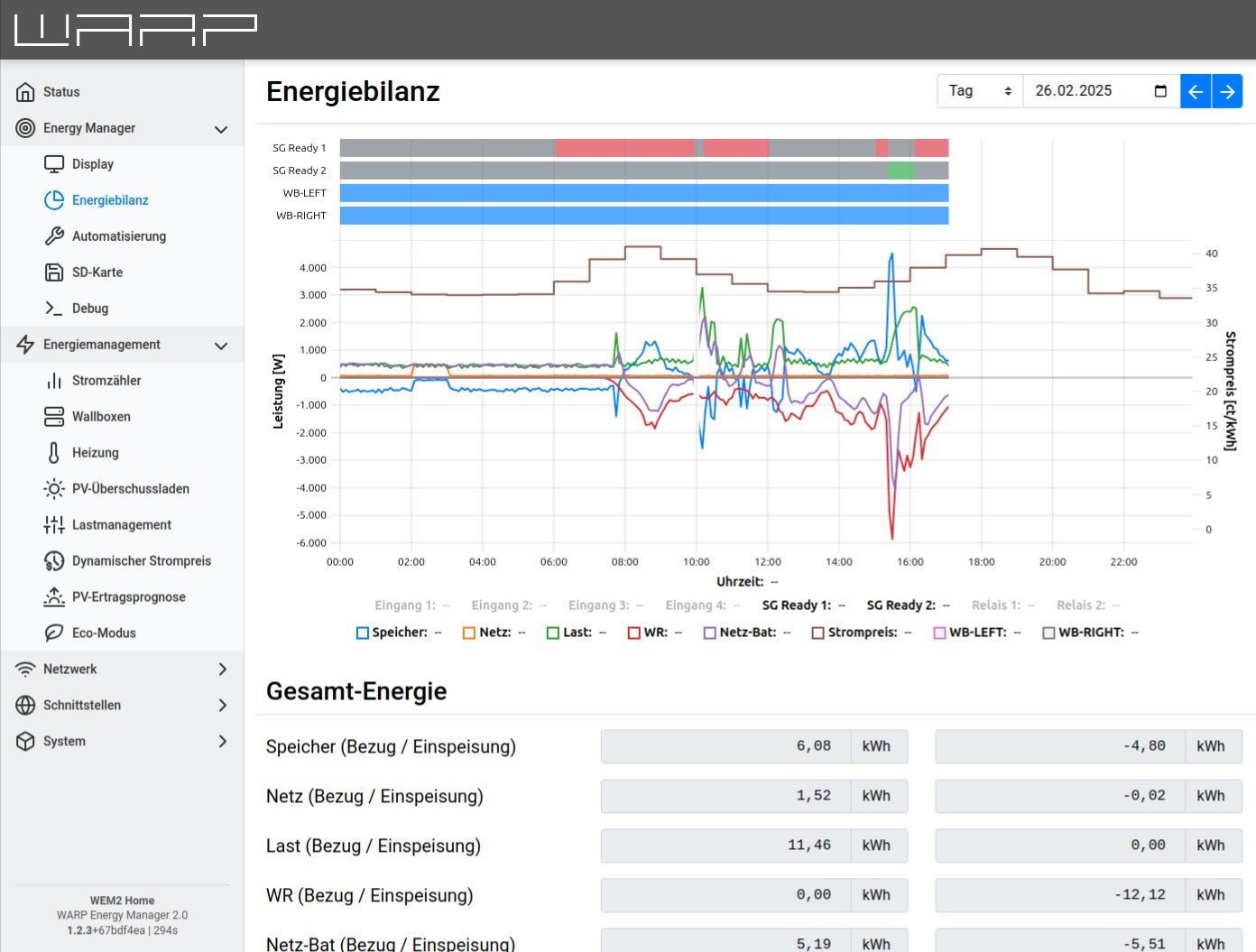Open the Wallboxen page
The image size is (1256, 952).
pyautogui.click(x=101, y=417)
